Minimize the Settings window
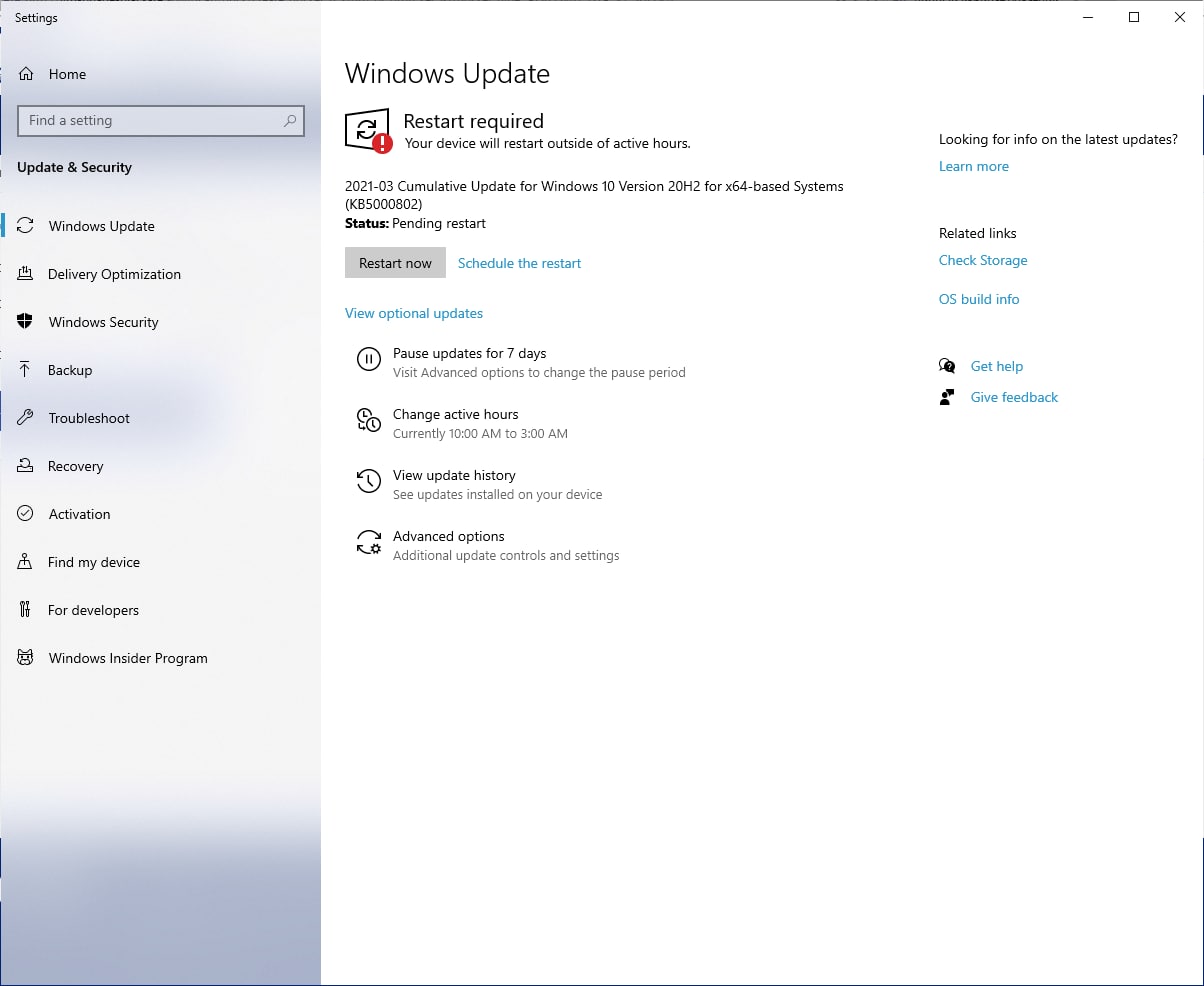Image resolution: width=1204 pixels, height=986 pixels. pyautogui.click(x=1088, y=17)
